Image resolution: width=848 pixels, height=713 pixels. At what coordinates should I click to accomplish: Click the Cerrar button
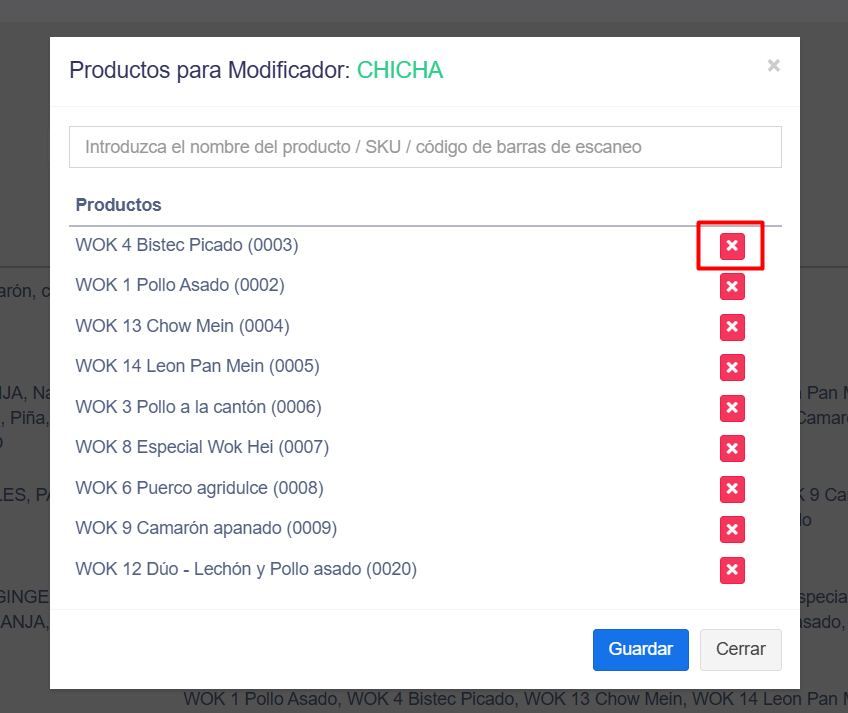point(741,649)
